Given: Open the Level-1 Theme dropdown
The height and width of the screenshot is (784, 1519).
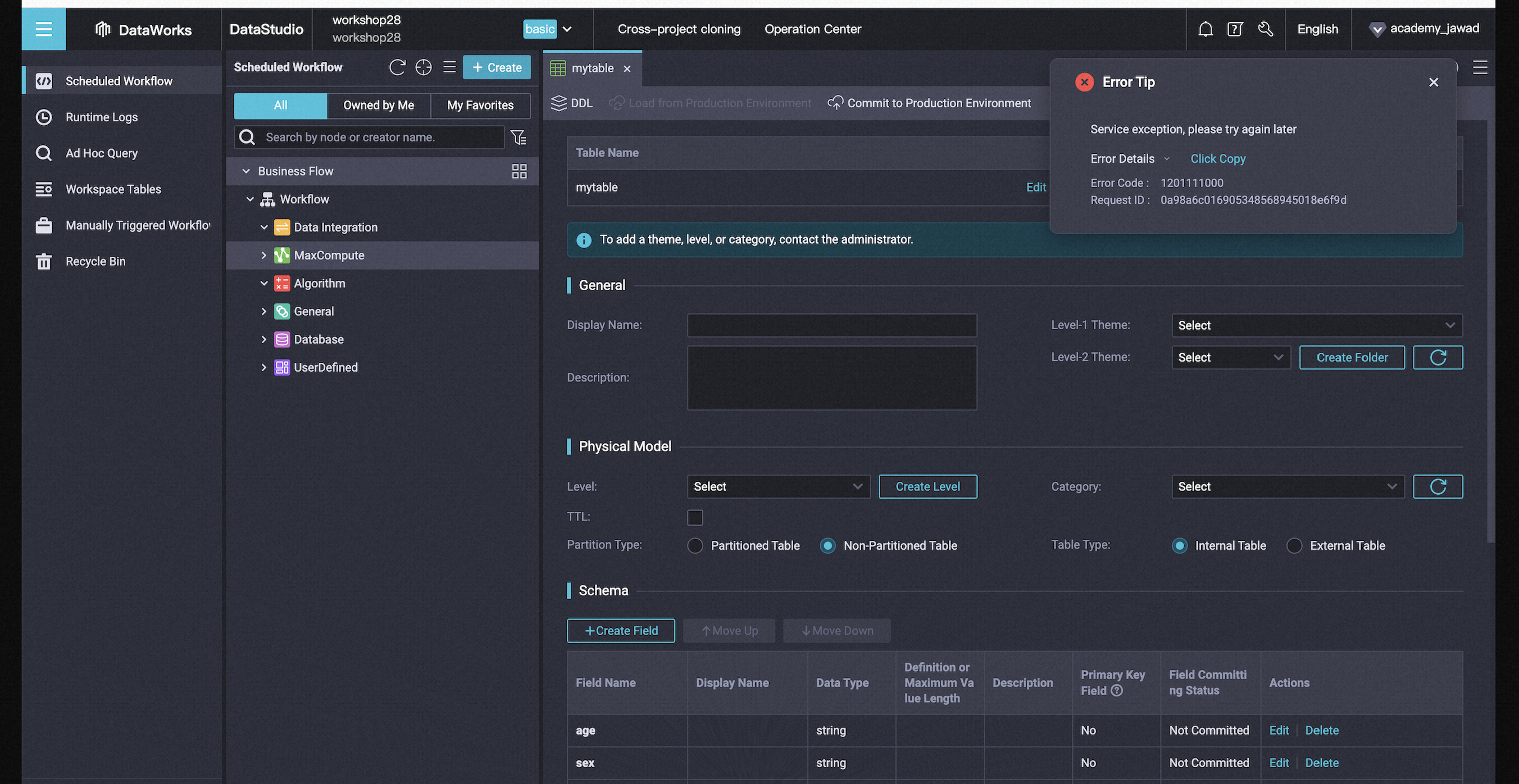Looking at the screenshot, I should [1317, 325].
